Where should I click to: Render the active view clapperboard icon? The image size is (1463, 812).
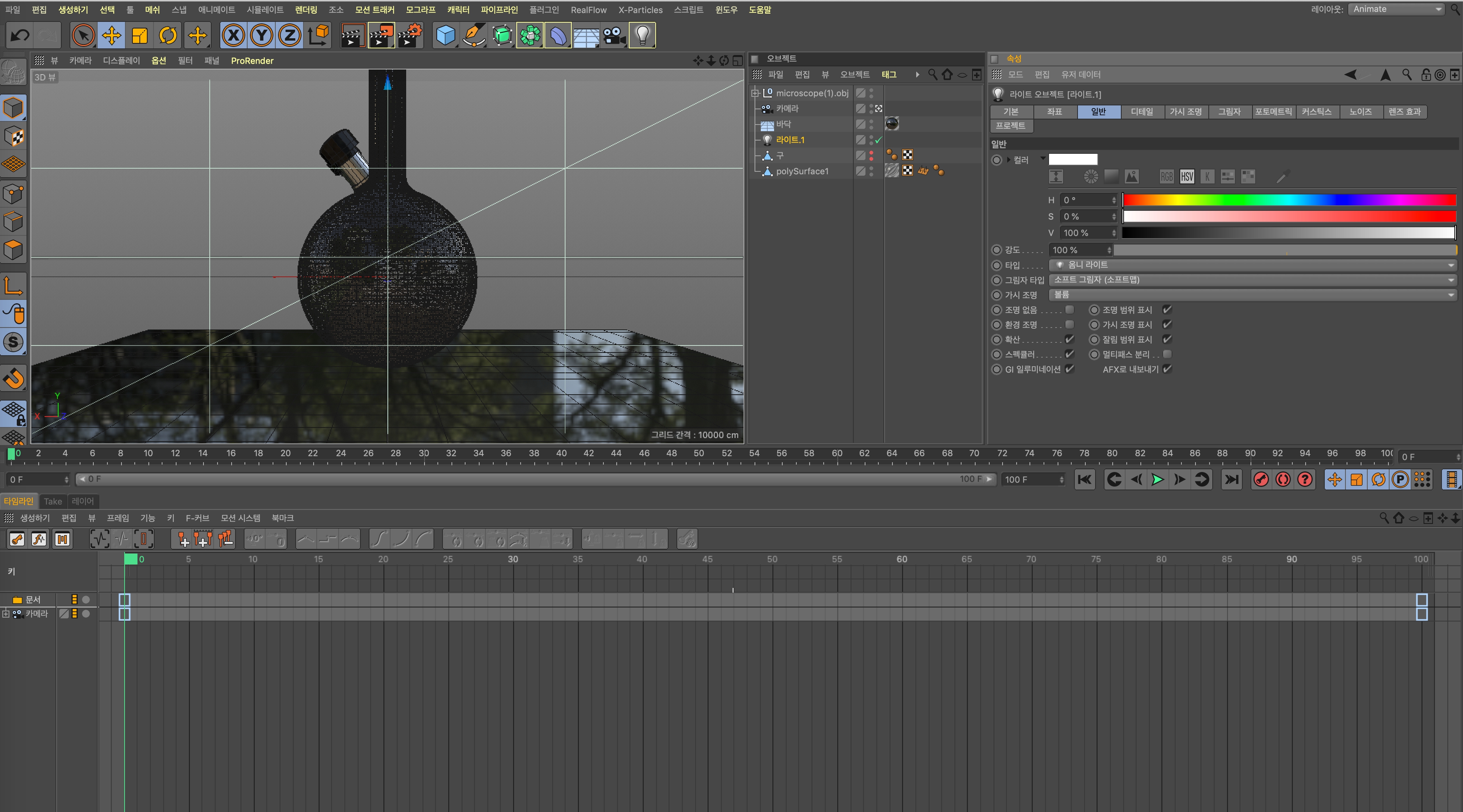353,35
